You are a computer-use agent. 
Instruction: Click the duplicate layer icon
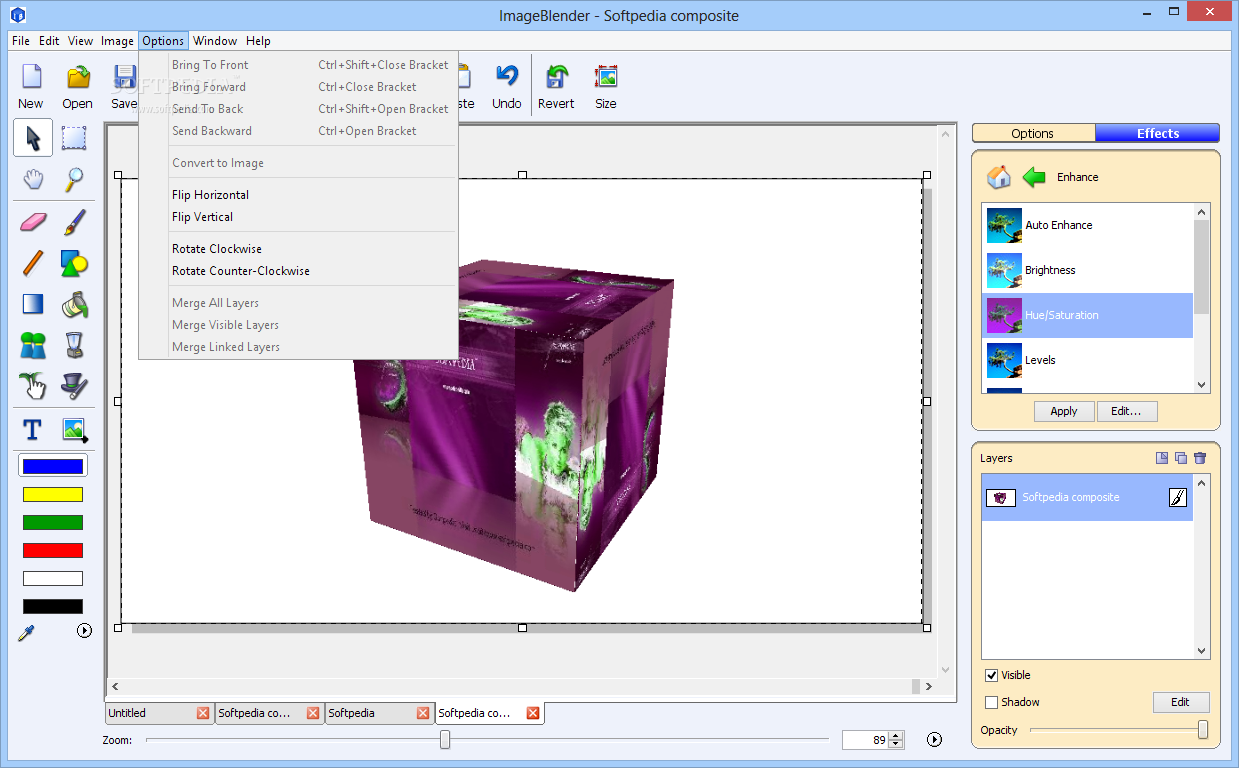1181,458
